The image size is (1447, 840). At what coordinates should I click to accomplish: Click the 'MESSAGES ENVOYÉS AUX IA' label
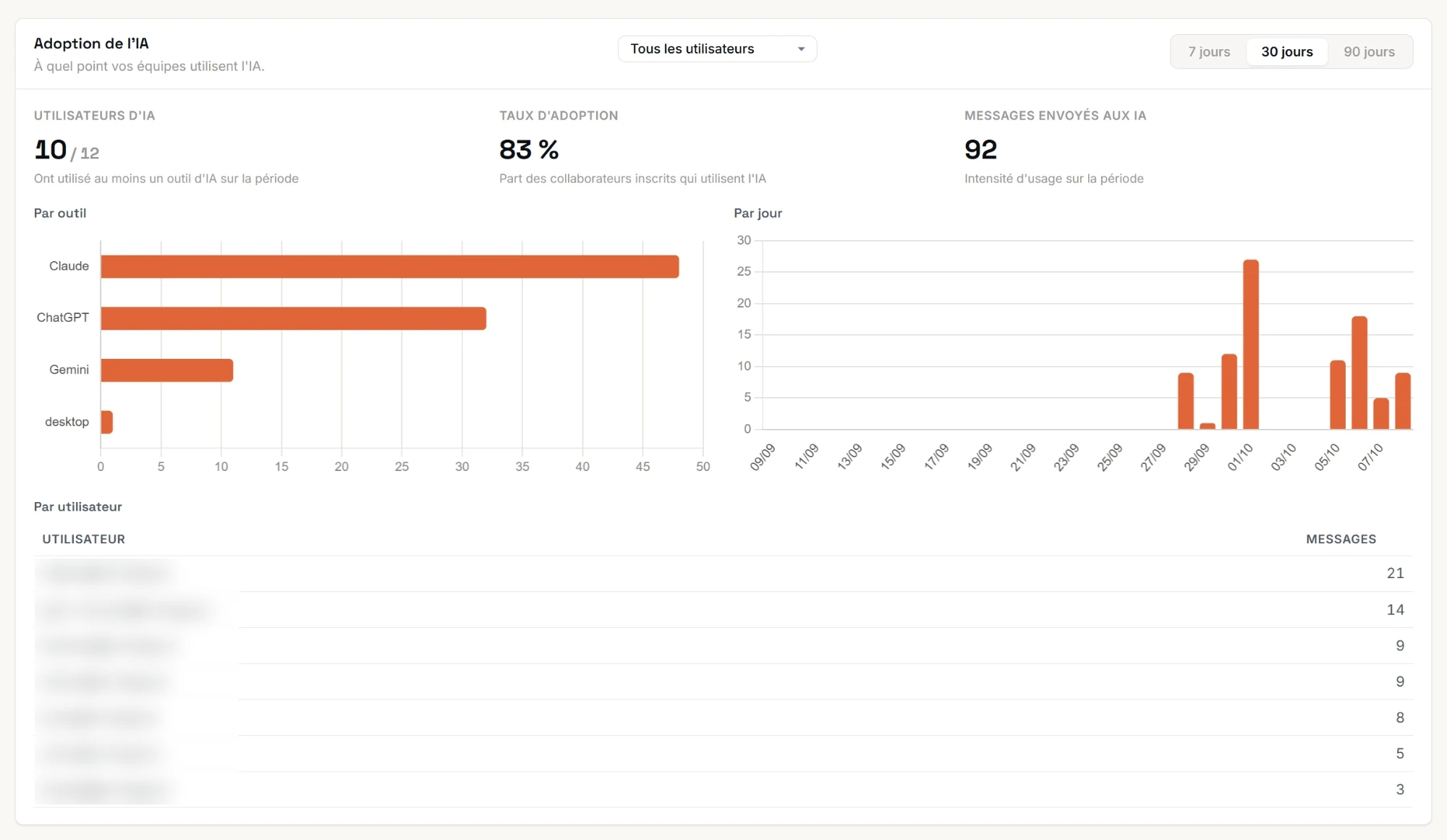coord(1055,116)
